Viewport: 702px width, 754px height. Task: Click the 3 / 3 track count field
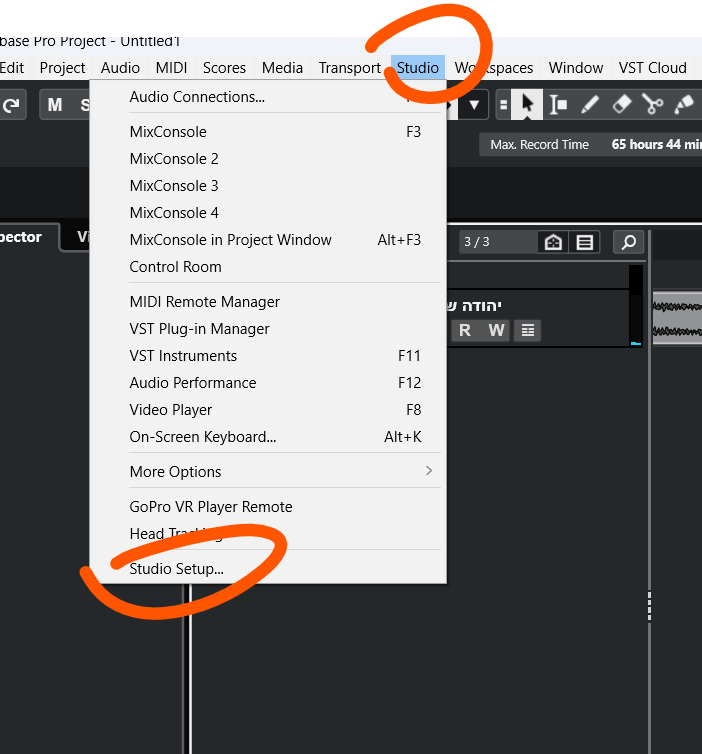[498, 242]
